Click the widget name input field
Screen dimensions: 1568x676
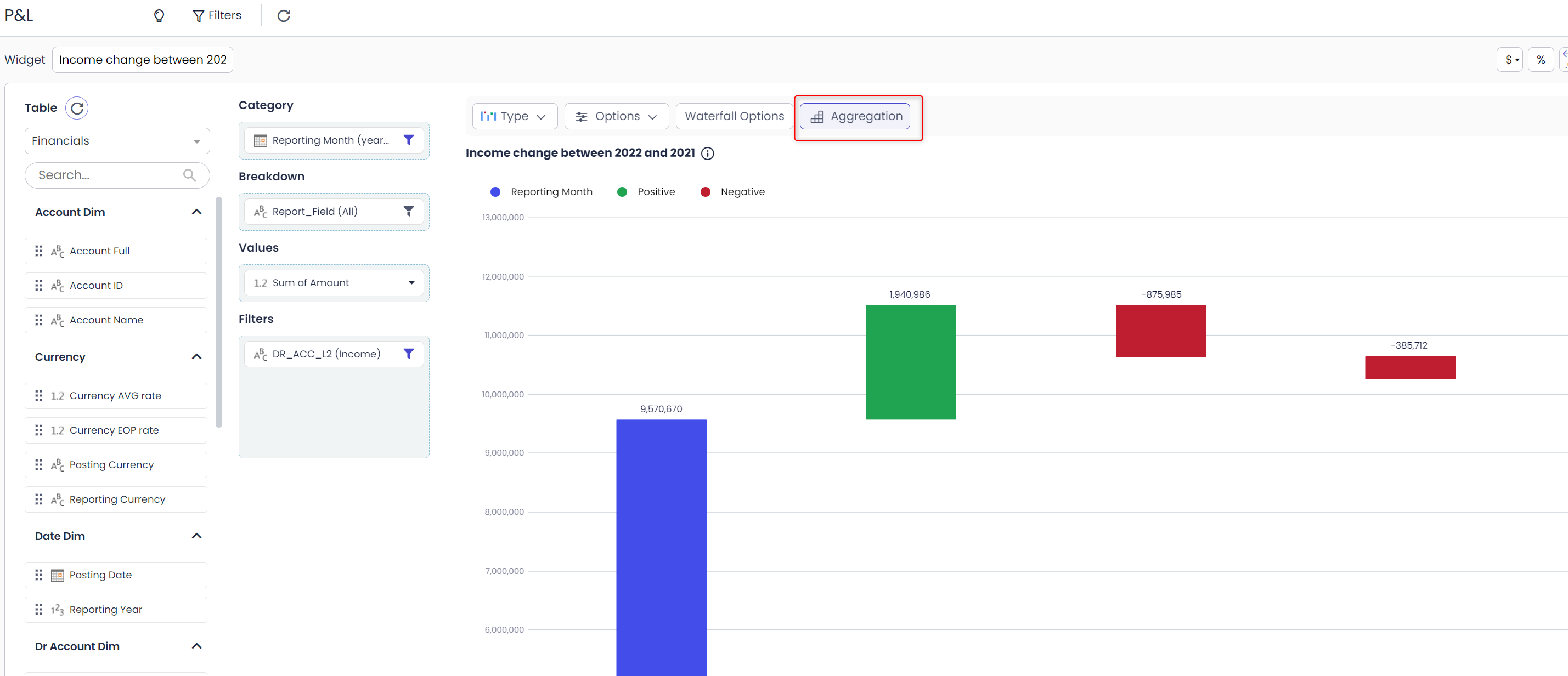[x=143, y=60]
